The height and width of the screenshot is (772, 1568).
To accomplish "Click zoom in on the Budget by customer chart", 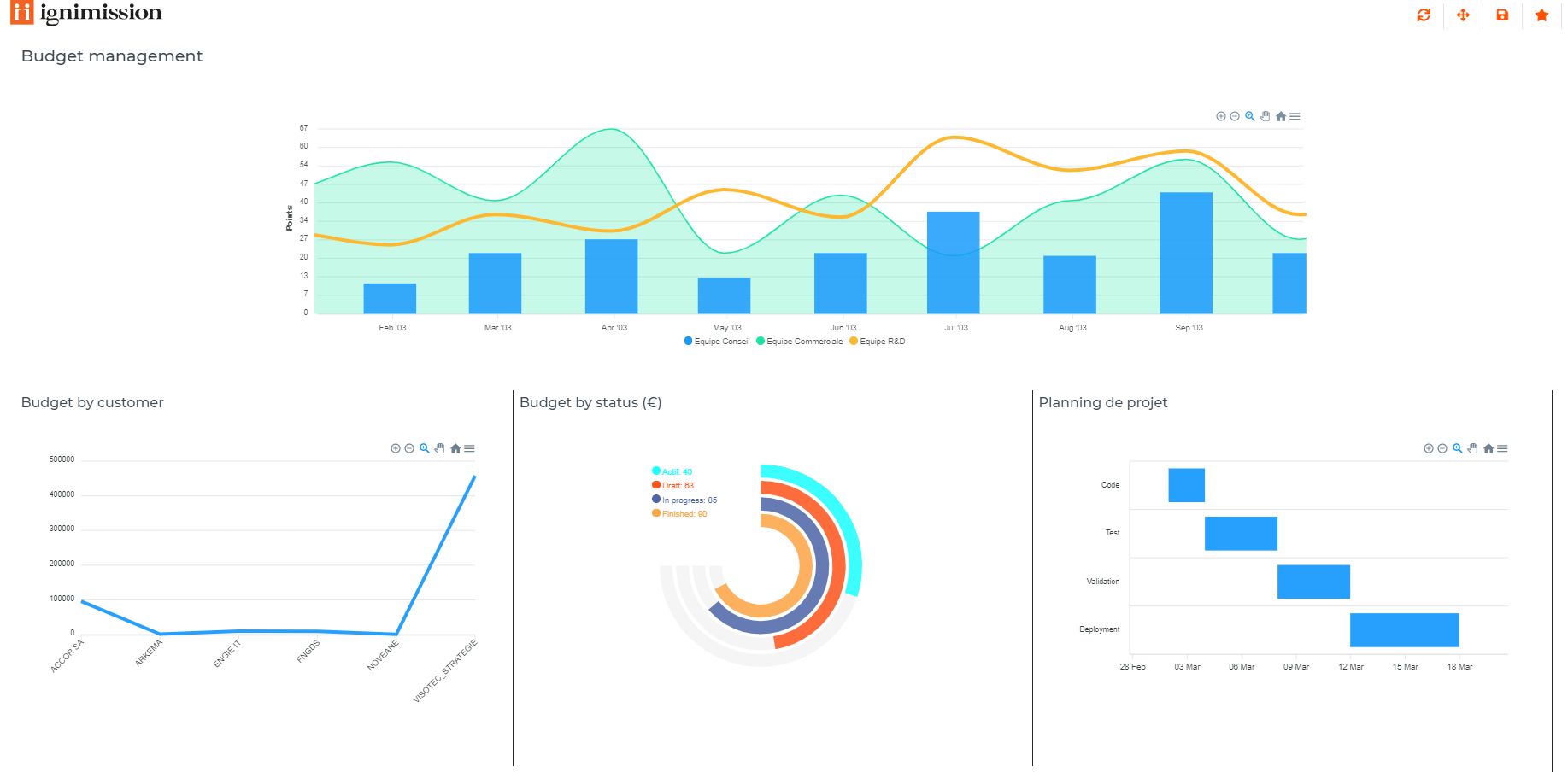I will (396, 447).
